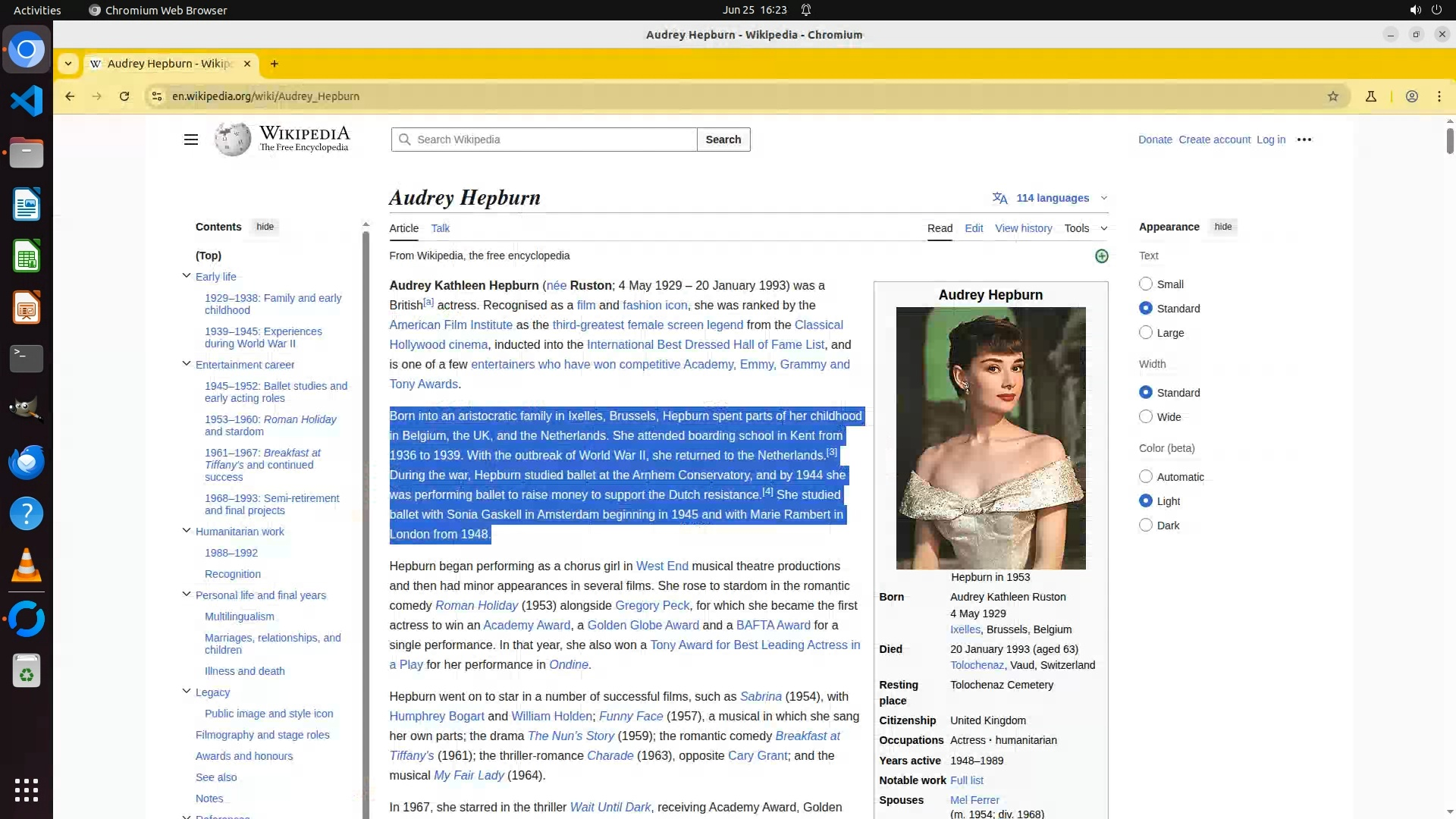This screenshot has width=1456, height=819.
Task: Click the Search button
Action: 723,140
